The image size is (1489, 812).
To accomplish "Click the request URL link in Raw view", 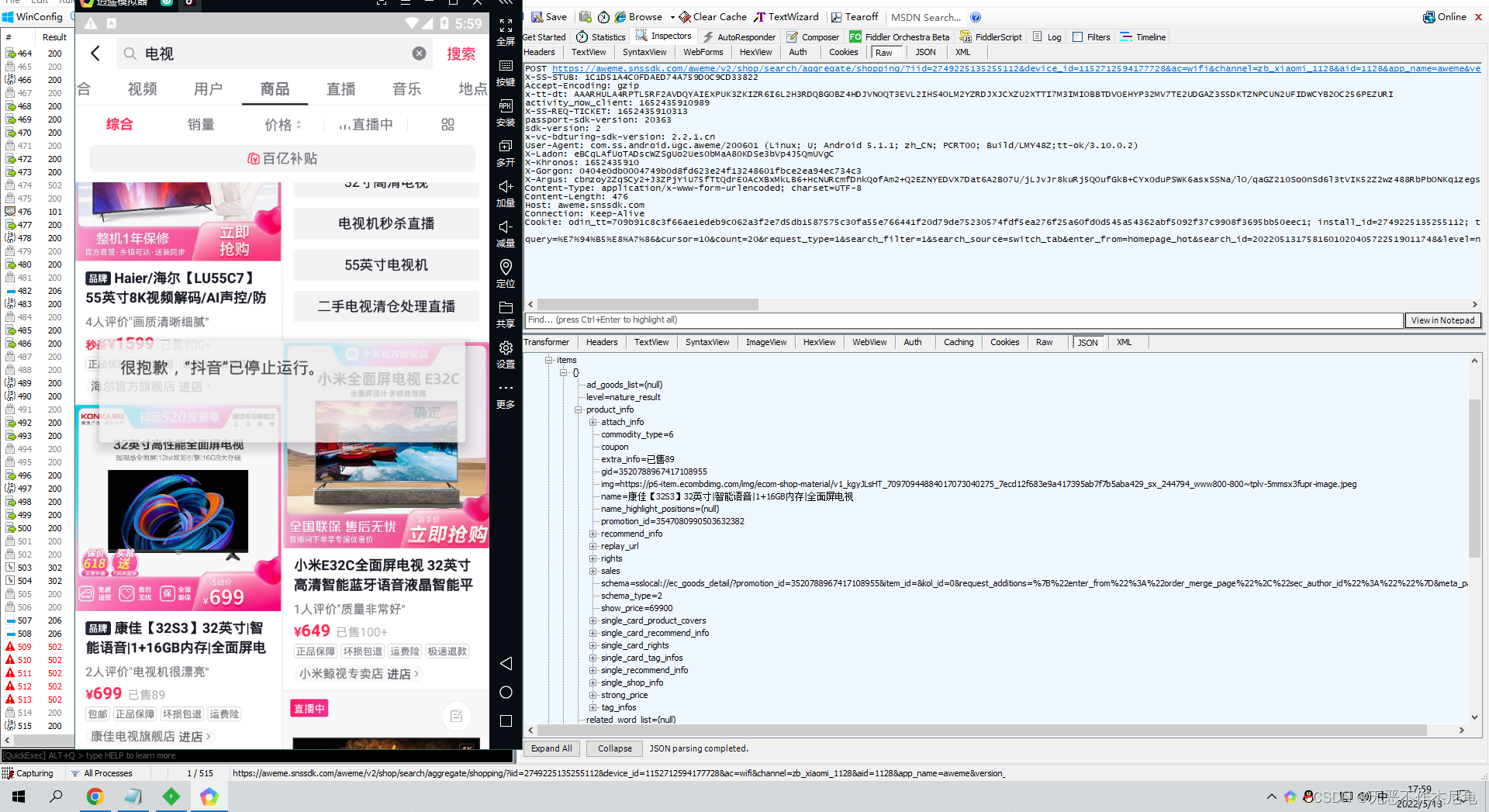I will click(x=1016, y=68).
